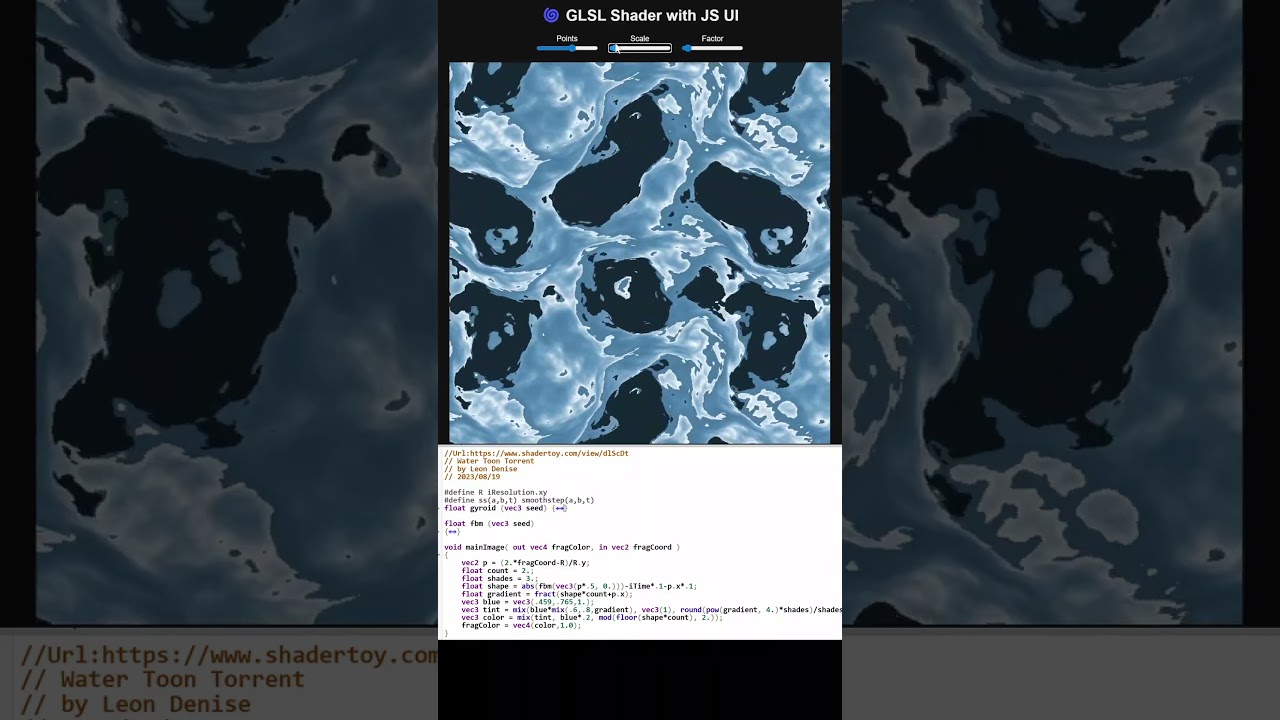Click the "float gradient = fract(..." line
The height and width of the screenshot is (720, 1280).
(x=547, y=594)
